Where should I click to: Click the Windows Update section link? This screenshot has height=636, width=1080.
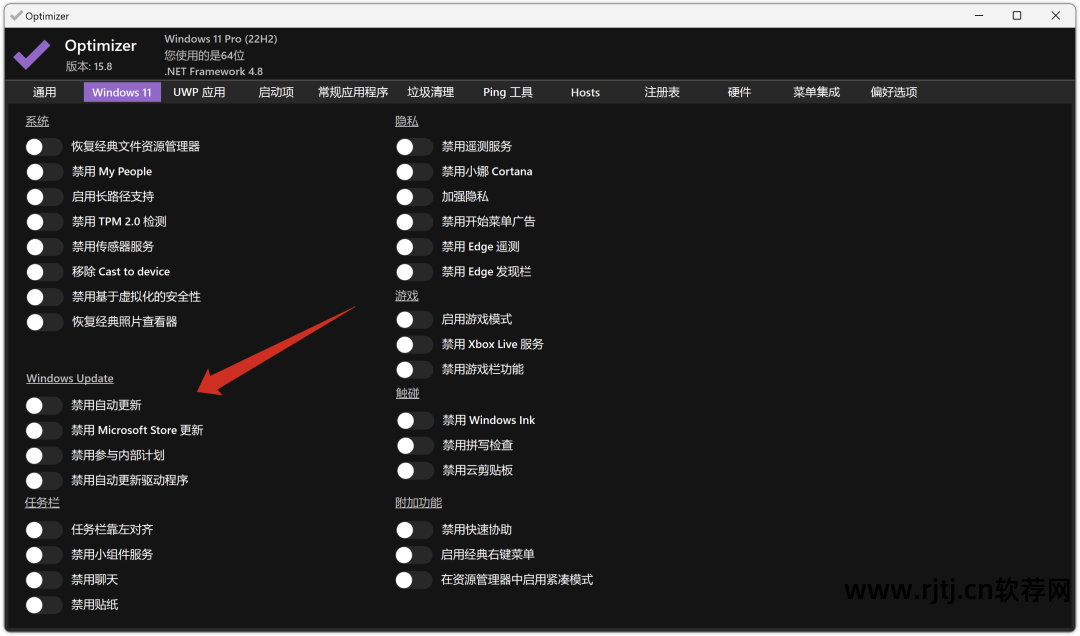(69, 378)
